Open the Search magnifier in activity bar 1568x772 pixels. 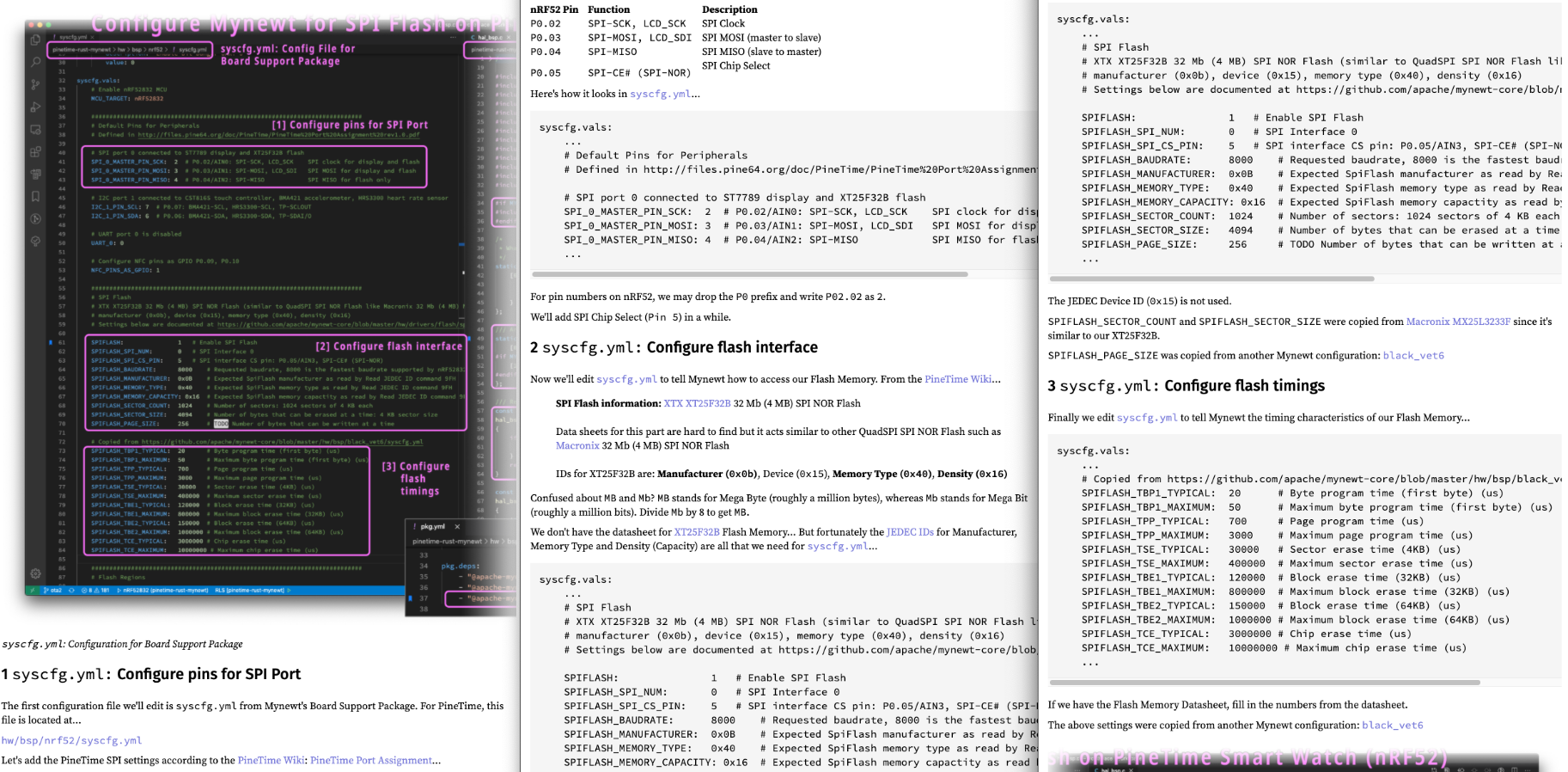pos(35,62)
